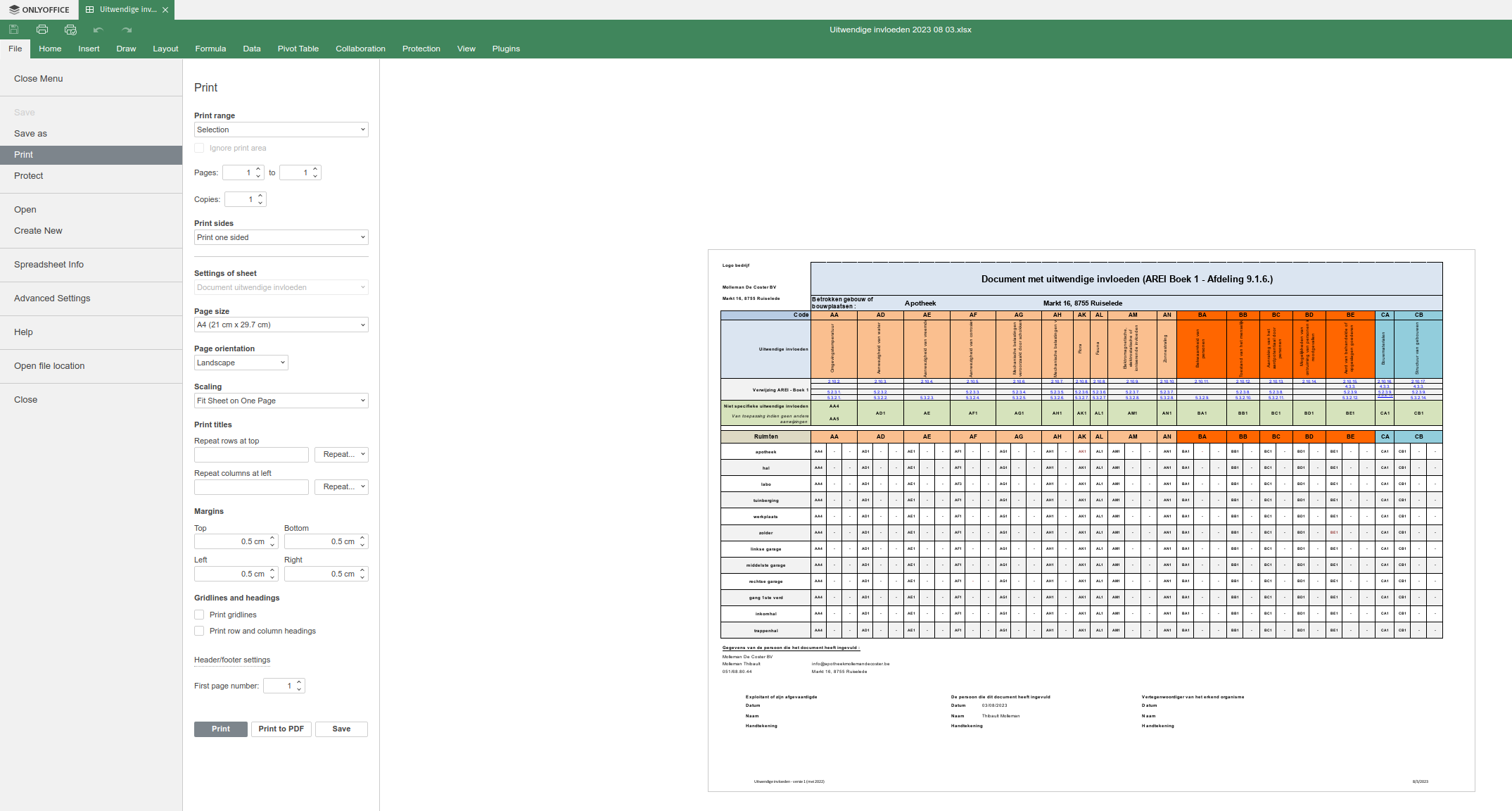Toggle the Ignore print area checkbox
1512x811 pixels.
[199, 148]
